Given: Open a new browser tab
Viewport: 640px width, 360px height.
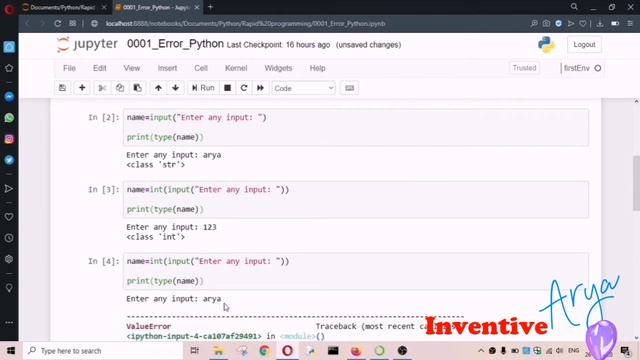Looking at the screenshot, I should point(211,7).
